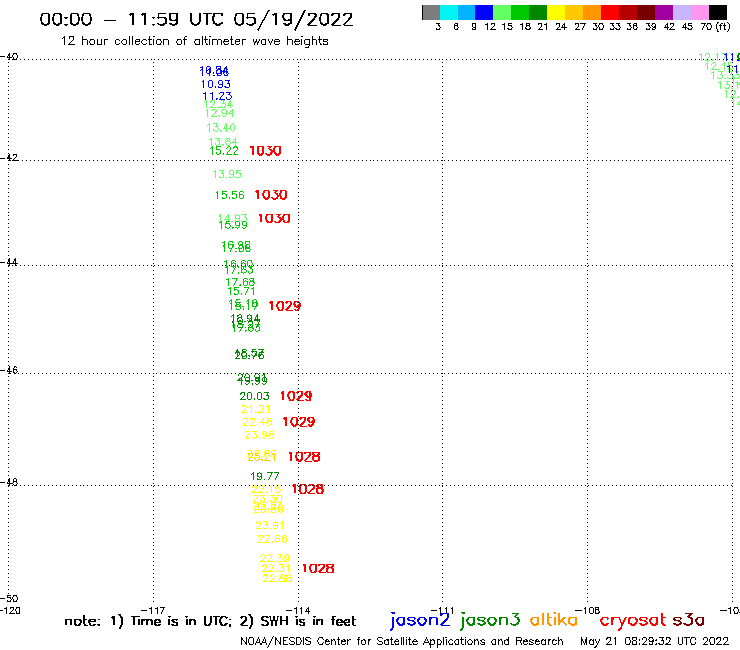This screenshot has height=650, width=740.
Task: Click the red 1028 beside 22.15
Action: click(308, 489)
